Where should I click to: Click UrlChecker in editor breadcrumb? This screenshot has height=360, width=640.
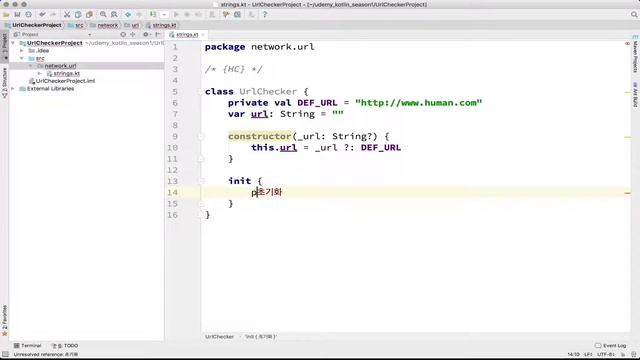pos(219,337)
